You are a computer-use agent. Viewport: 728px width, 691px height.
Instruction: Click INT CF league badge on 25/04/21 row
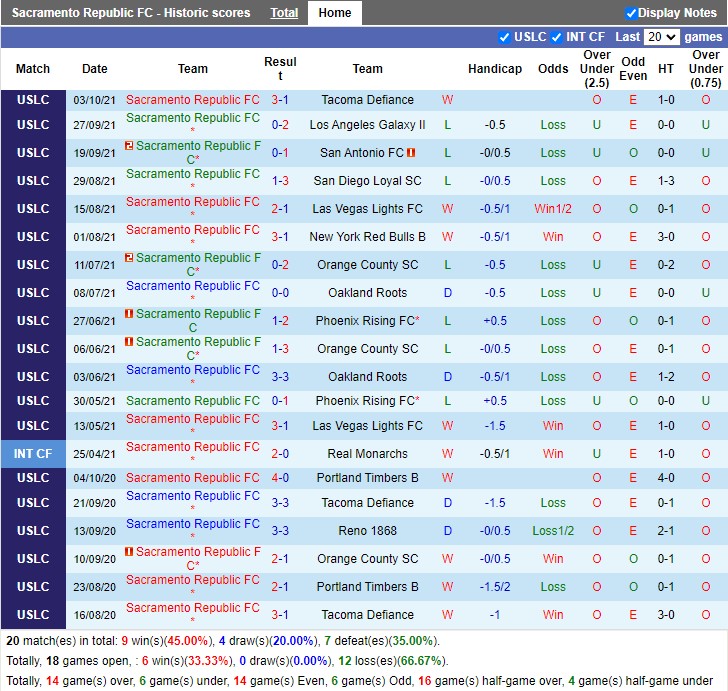(32, 453)
